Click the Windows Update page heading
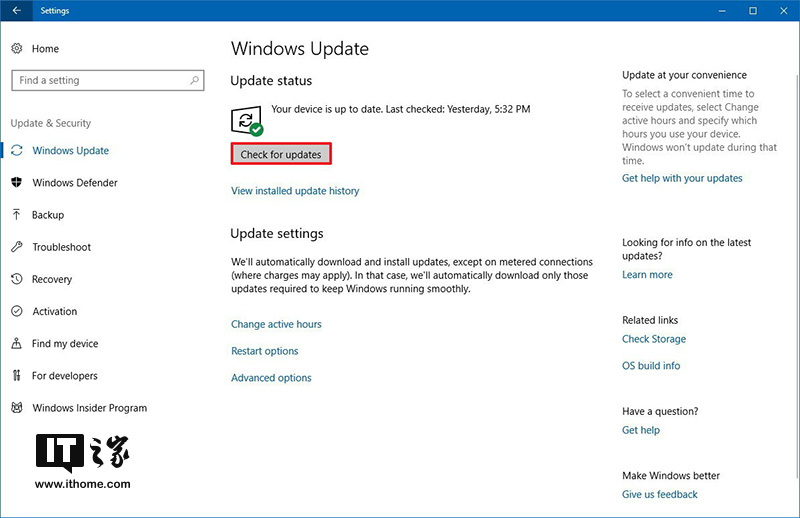 [x=299, y=48]
